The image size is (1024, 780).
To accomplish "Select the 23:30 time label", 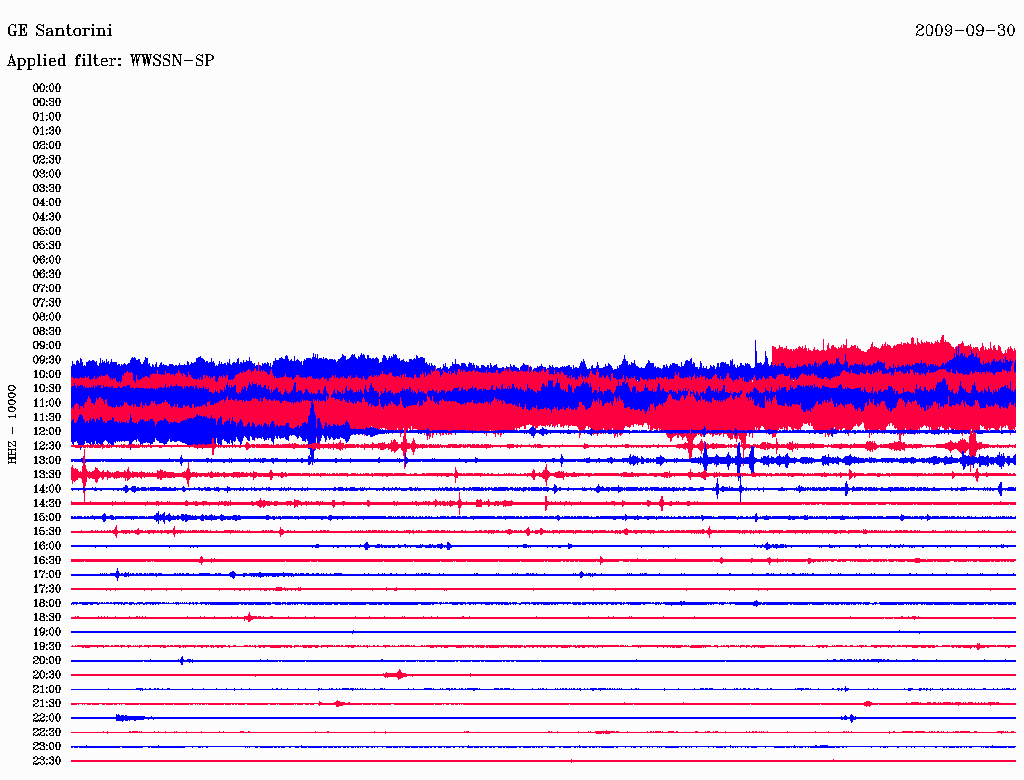I will pyautogui.click(x=47, y=761).
